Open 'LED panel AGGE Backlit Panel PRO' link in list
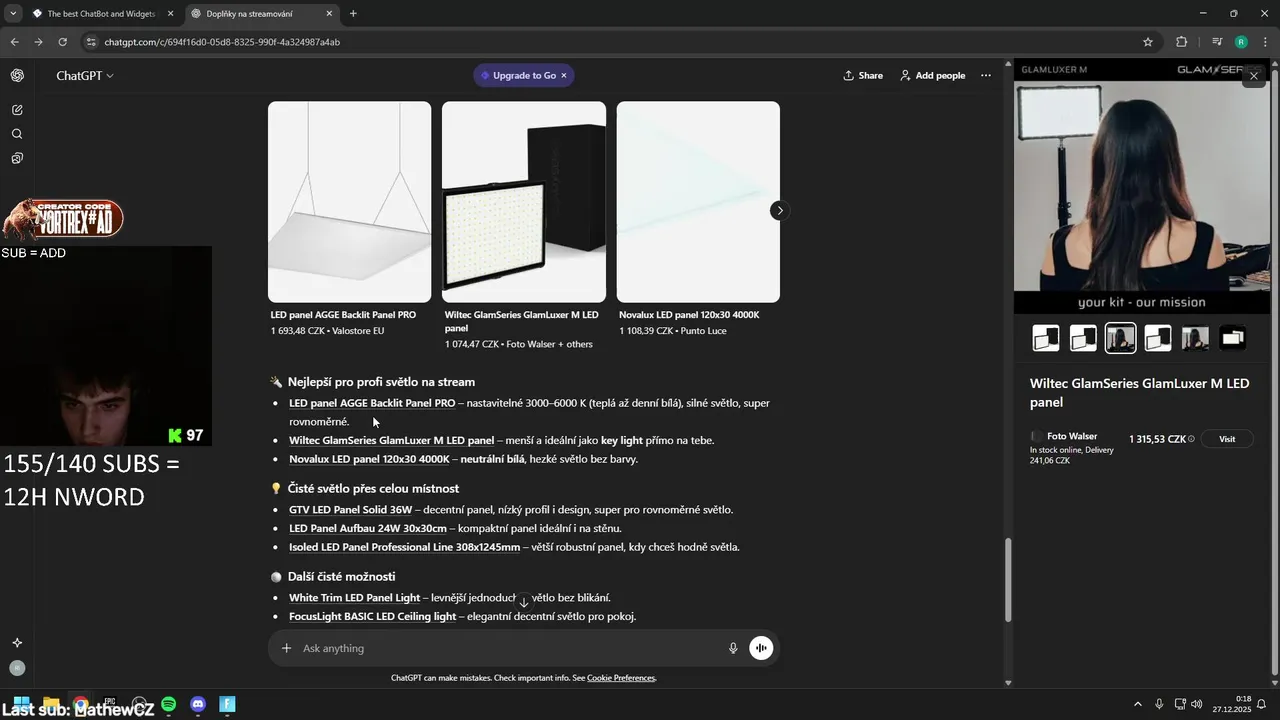Image resolution: width=1280 pixels, height=720 pixels. [x=372, y=403]
